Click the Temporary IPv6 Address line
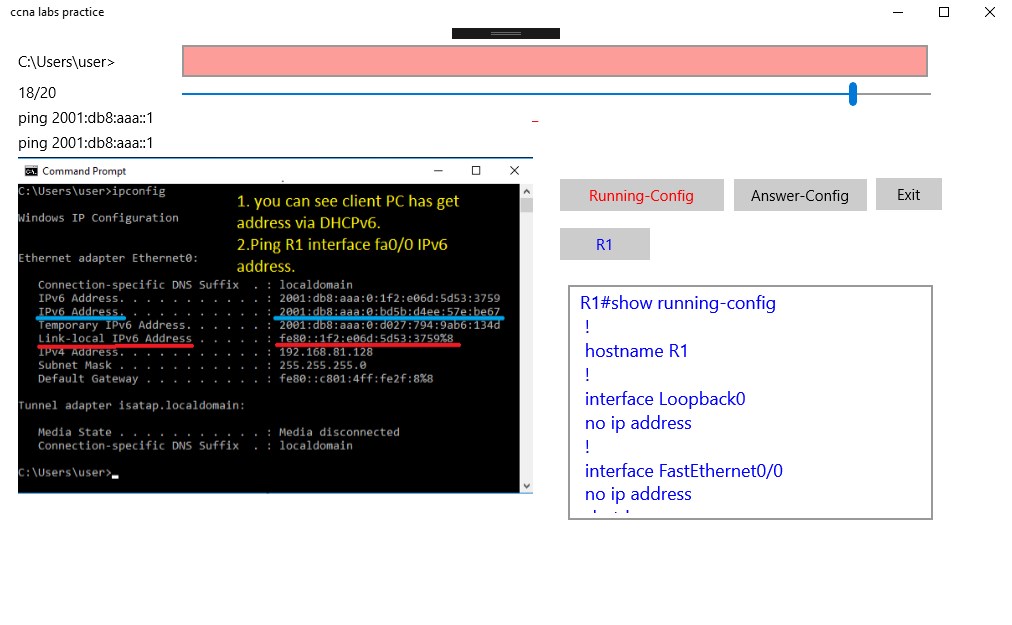 tap(268, 325)
